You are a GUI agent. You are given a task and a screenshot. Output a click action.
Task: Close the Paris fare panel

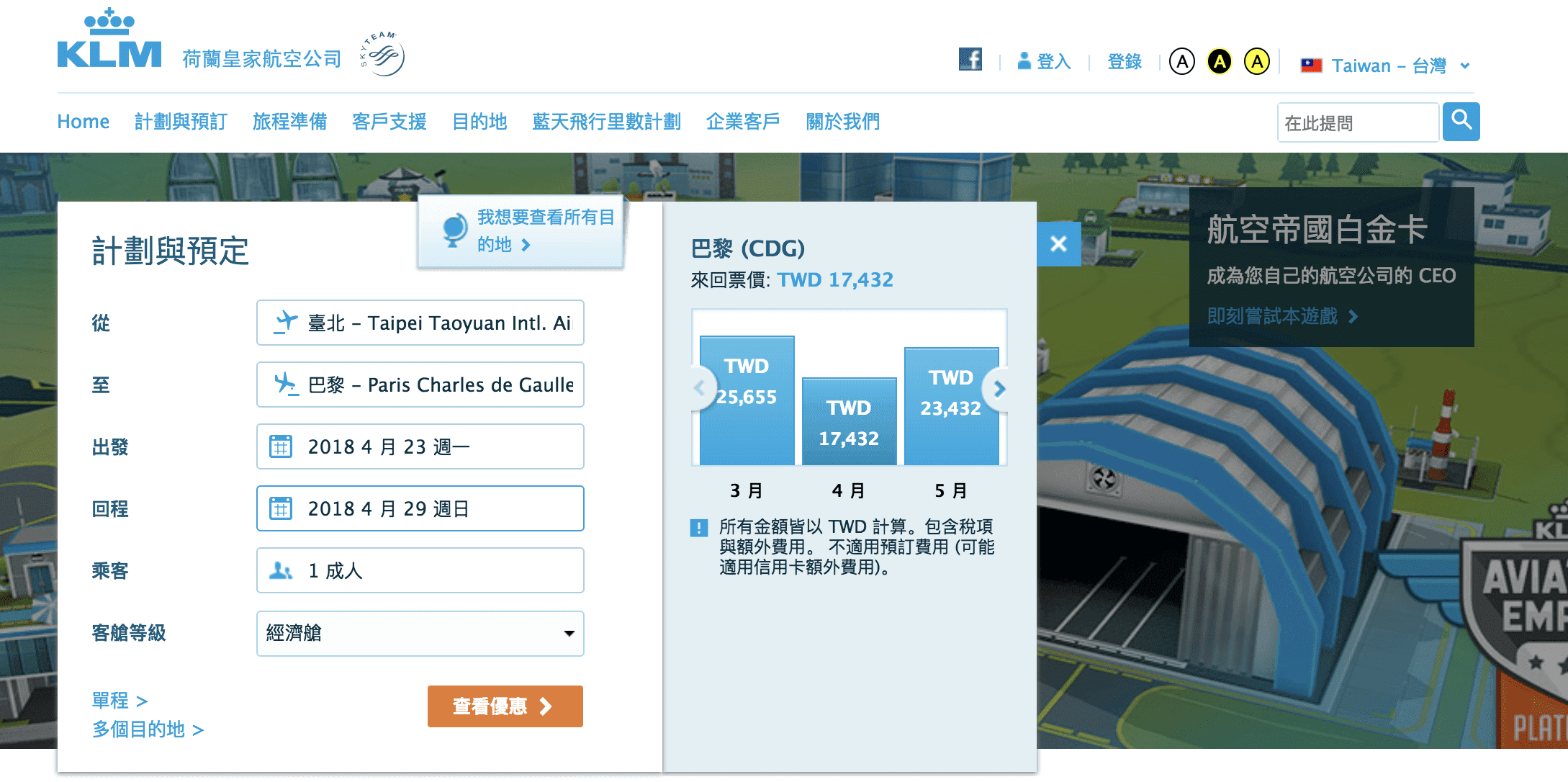coord(1058,244)
